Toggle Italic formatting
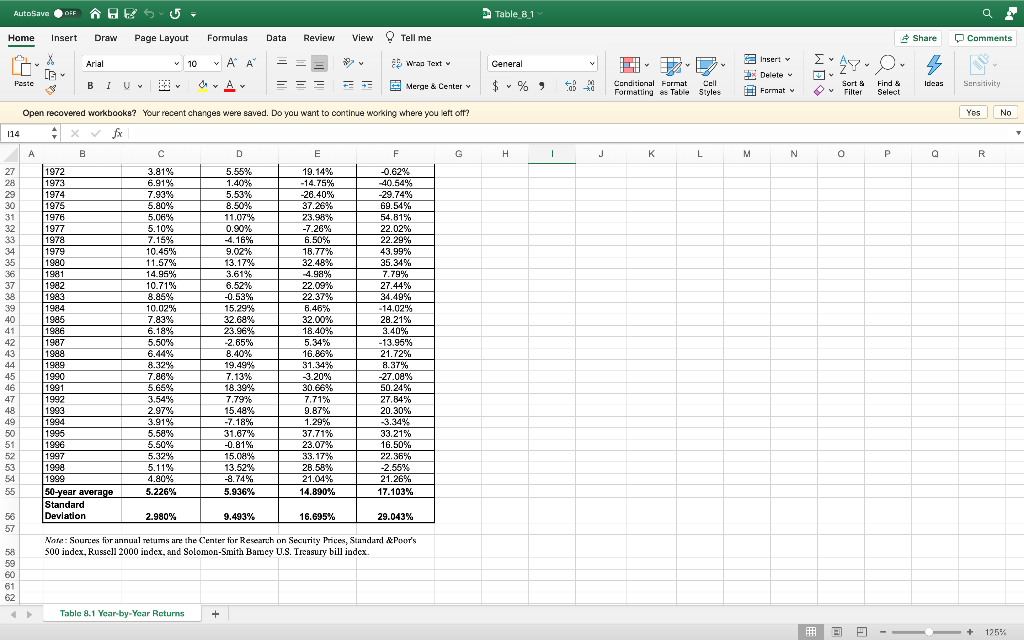This screenshot has width=1024, height=640. pyautogui.click(x=108, y=86)
